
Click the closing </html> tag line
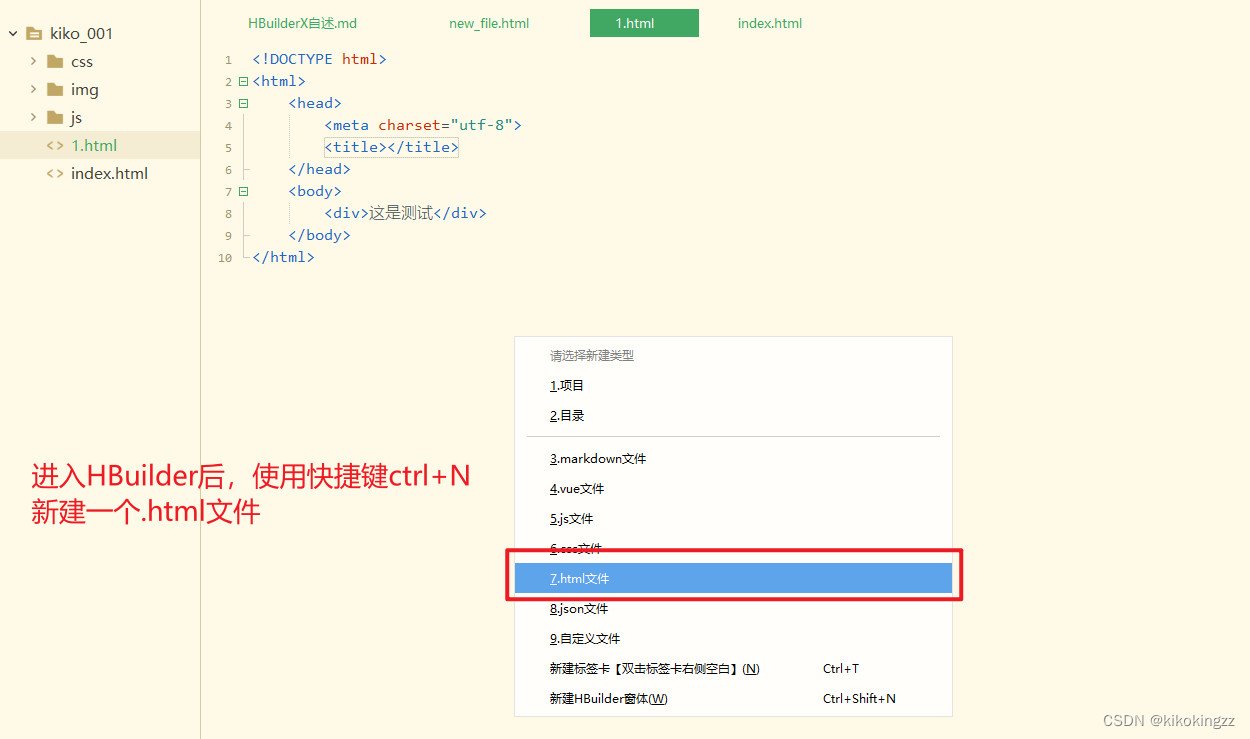click(283, 257)
